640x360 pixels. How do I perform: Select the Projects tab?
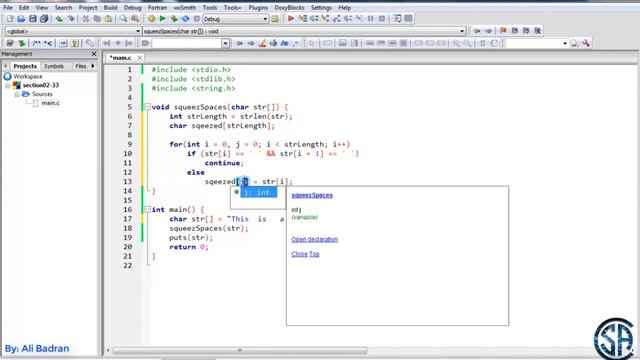pyautogui.click(x=25, y=66)
